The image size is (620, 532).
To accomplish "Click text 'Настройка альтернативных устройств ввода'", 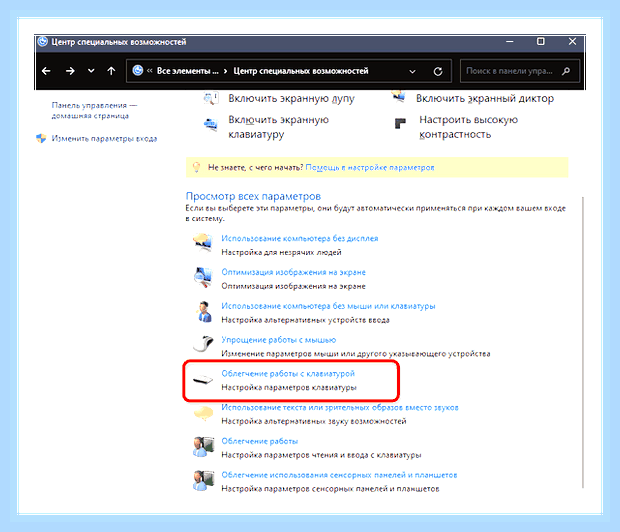I will [305, 320].
